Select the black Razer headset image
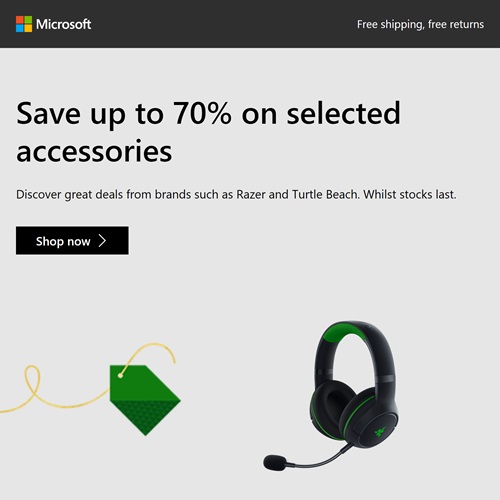This screenshot has width=500, height=500. point(331,396)
